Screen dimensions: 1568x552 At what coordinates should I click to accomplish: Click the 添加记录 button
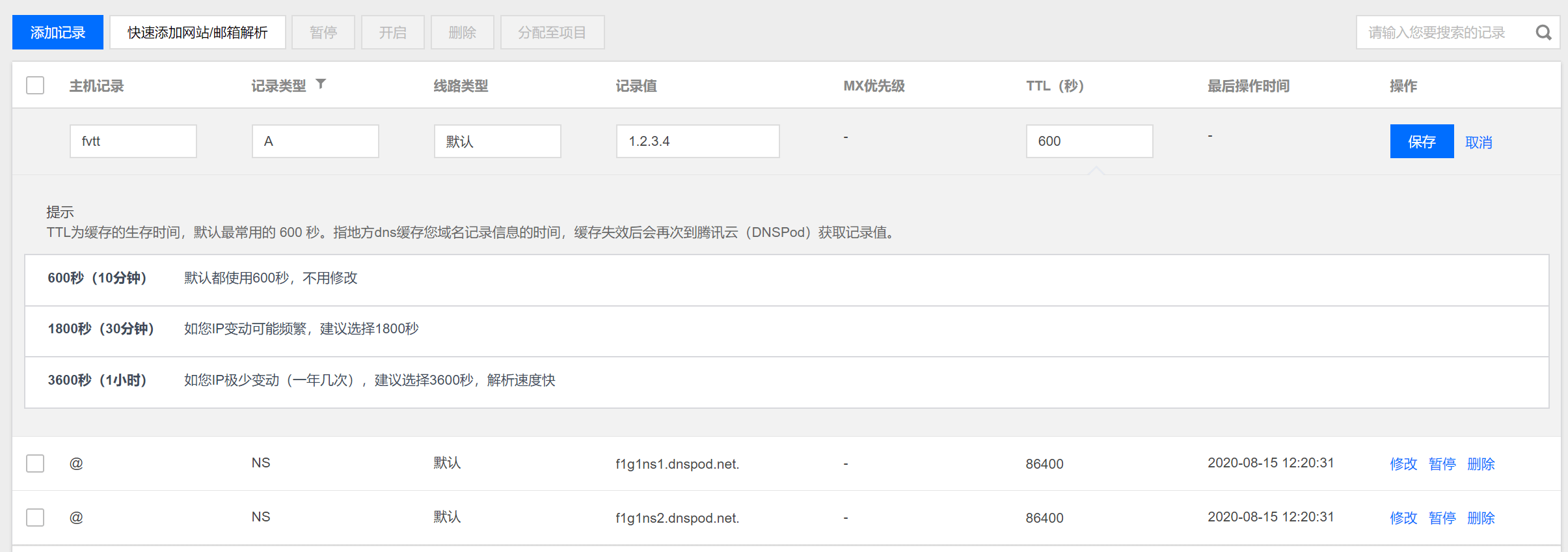coord(58,33)
